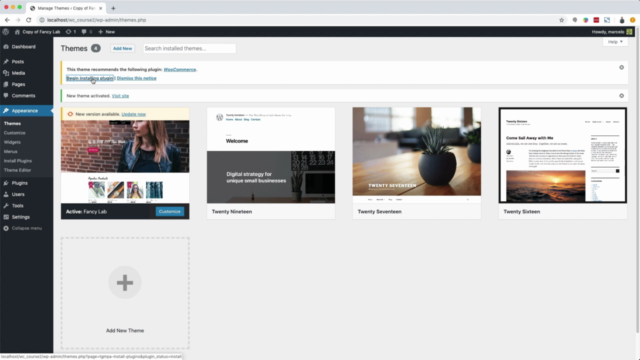Collapse the admin sidebar menu
This screenshot has width=640, height=360.
coord(23,228)
